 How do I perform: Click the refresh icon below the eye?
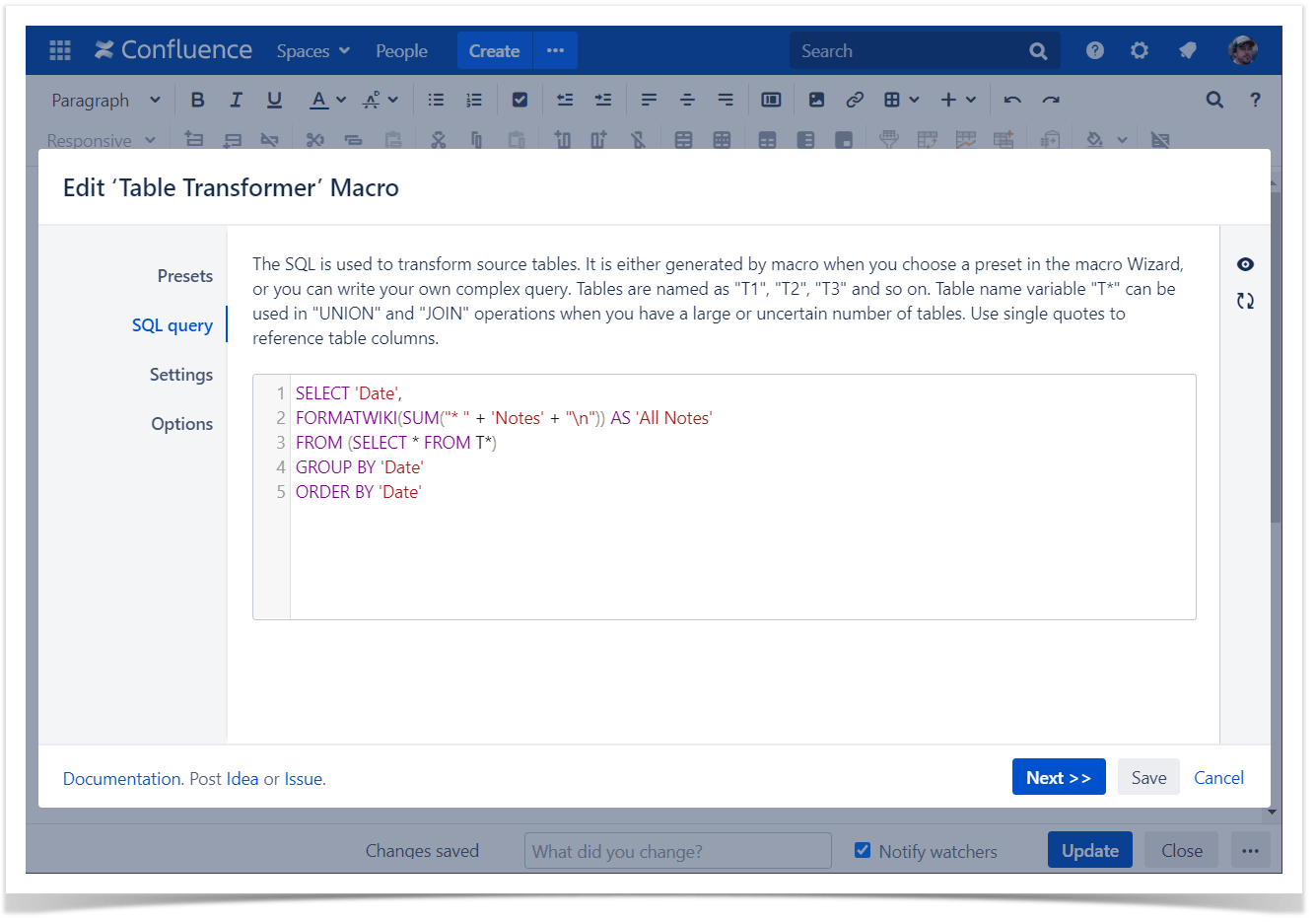point(1245,301)
